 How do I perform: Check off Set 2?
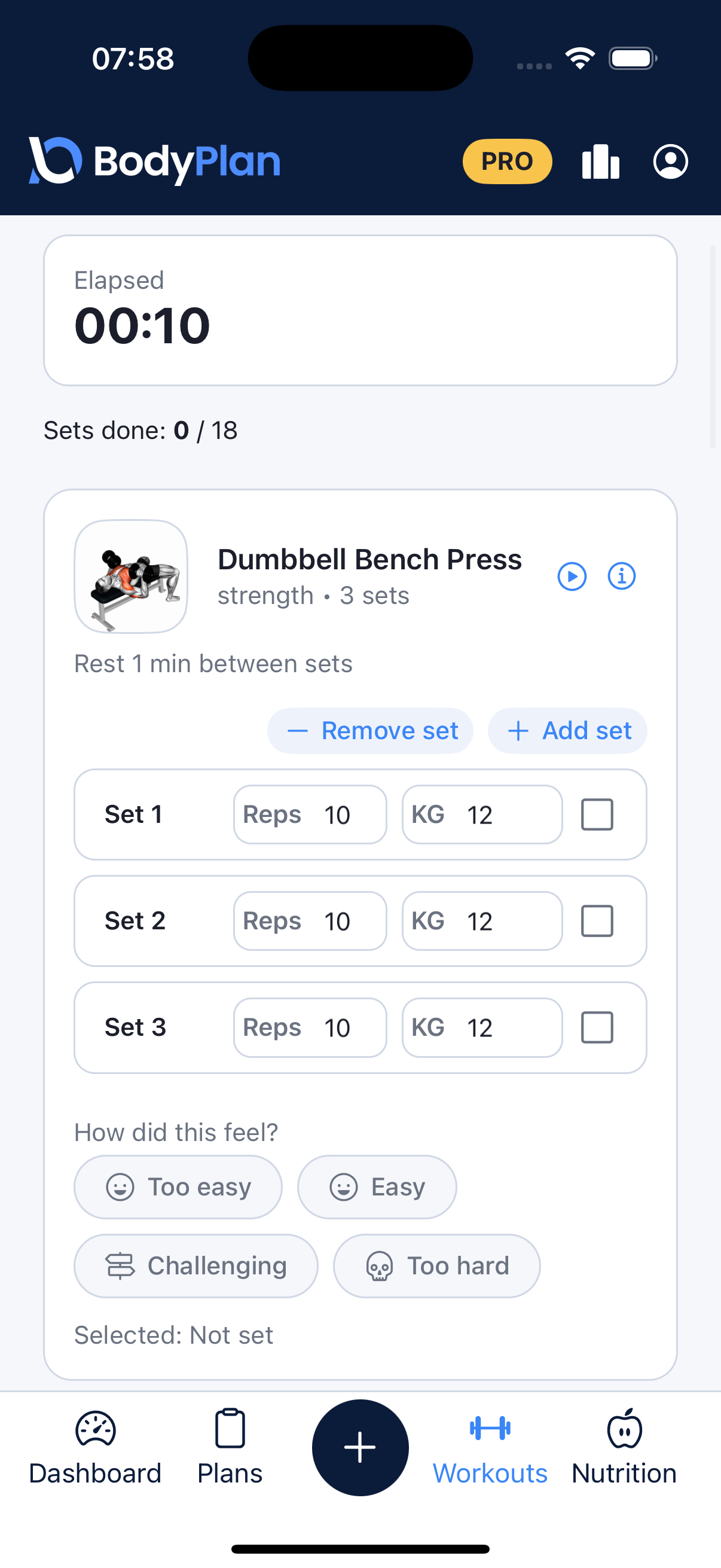pos(597,921)
